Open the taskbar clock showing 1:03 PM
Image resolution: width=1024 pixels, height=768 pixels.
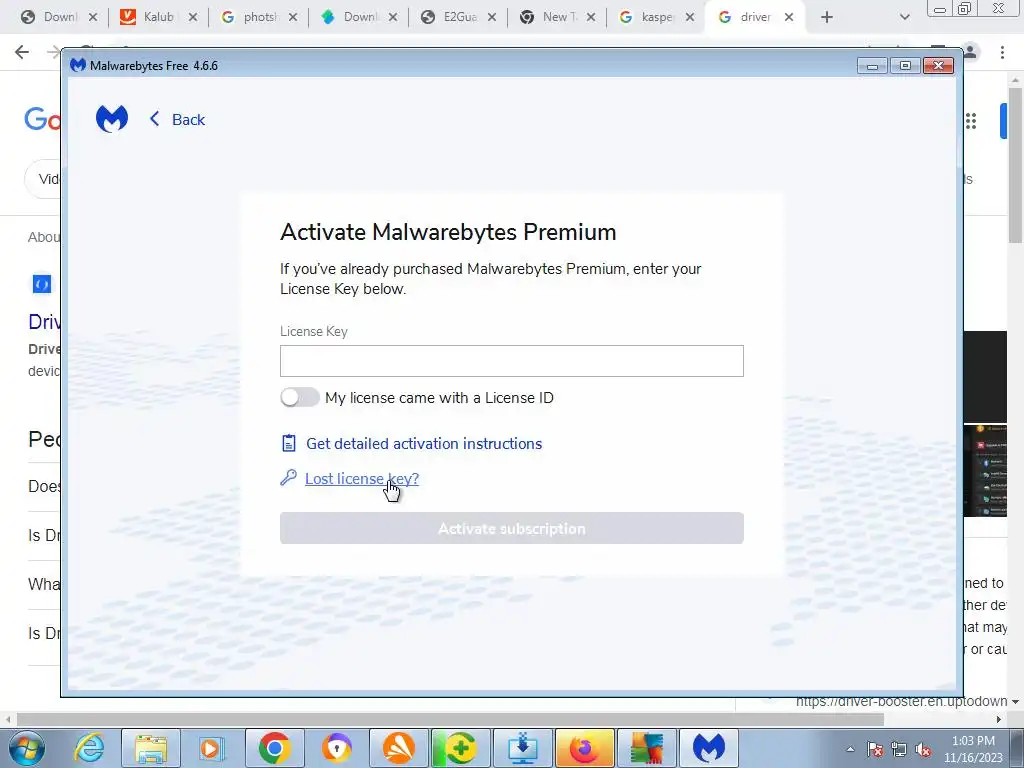(x=973, y=749)
